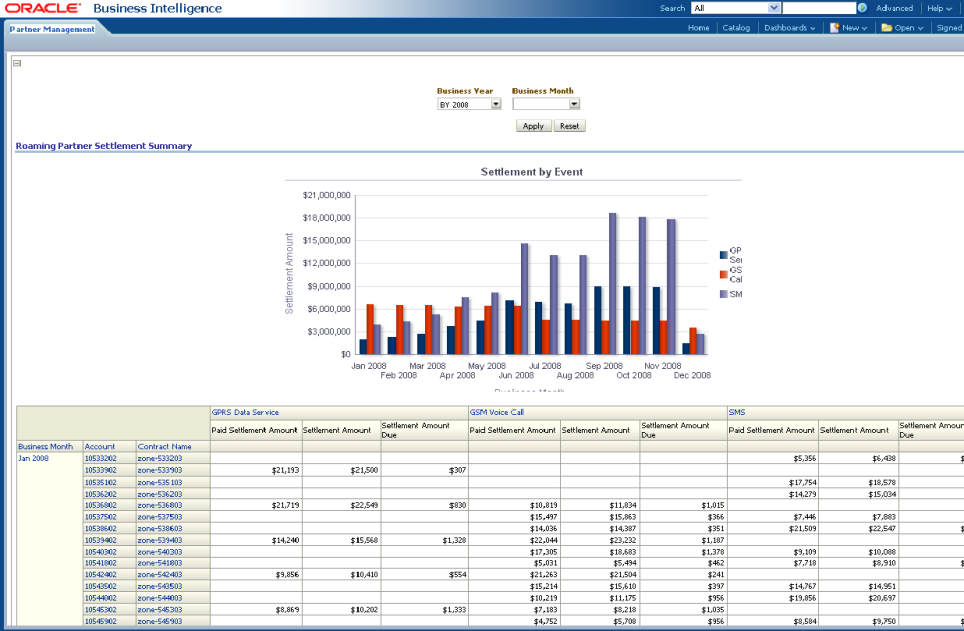Select the Partner Management tab
Screen dimensions: 964x631
click(x=52, y=29)
